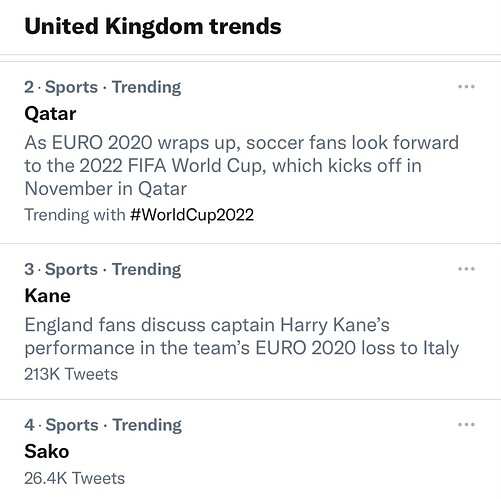Viewport: 501px width, 499px height.
Task: Open the Kane trending topic
Action: pos(48,296)
